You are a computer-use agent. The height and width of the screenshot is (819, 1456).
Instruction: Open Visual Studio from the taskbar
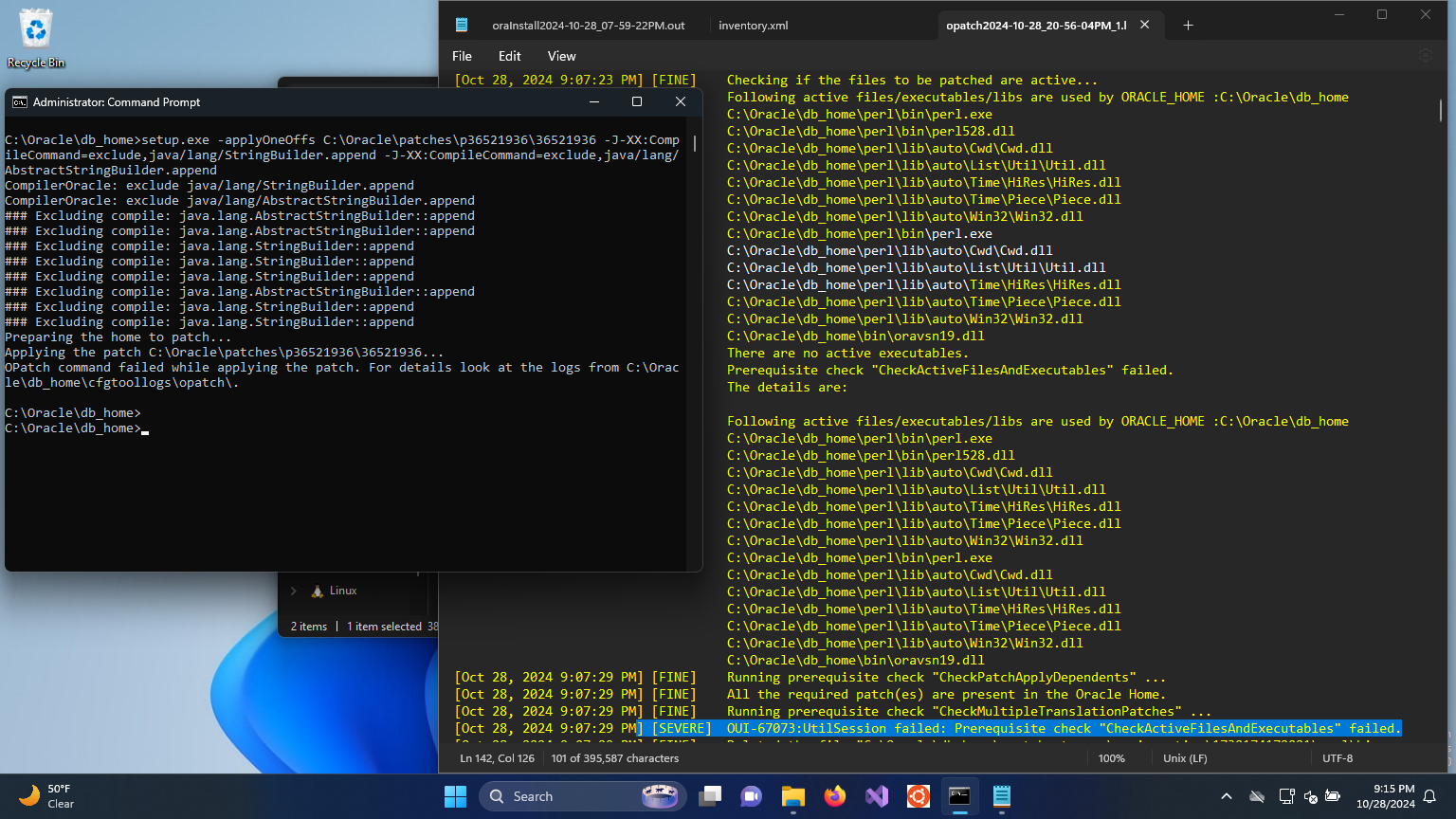(x=876, y=796)
